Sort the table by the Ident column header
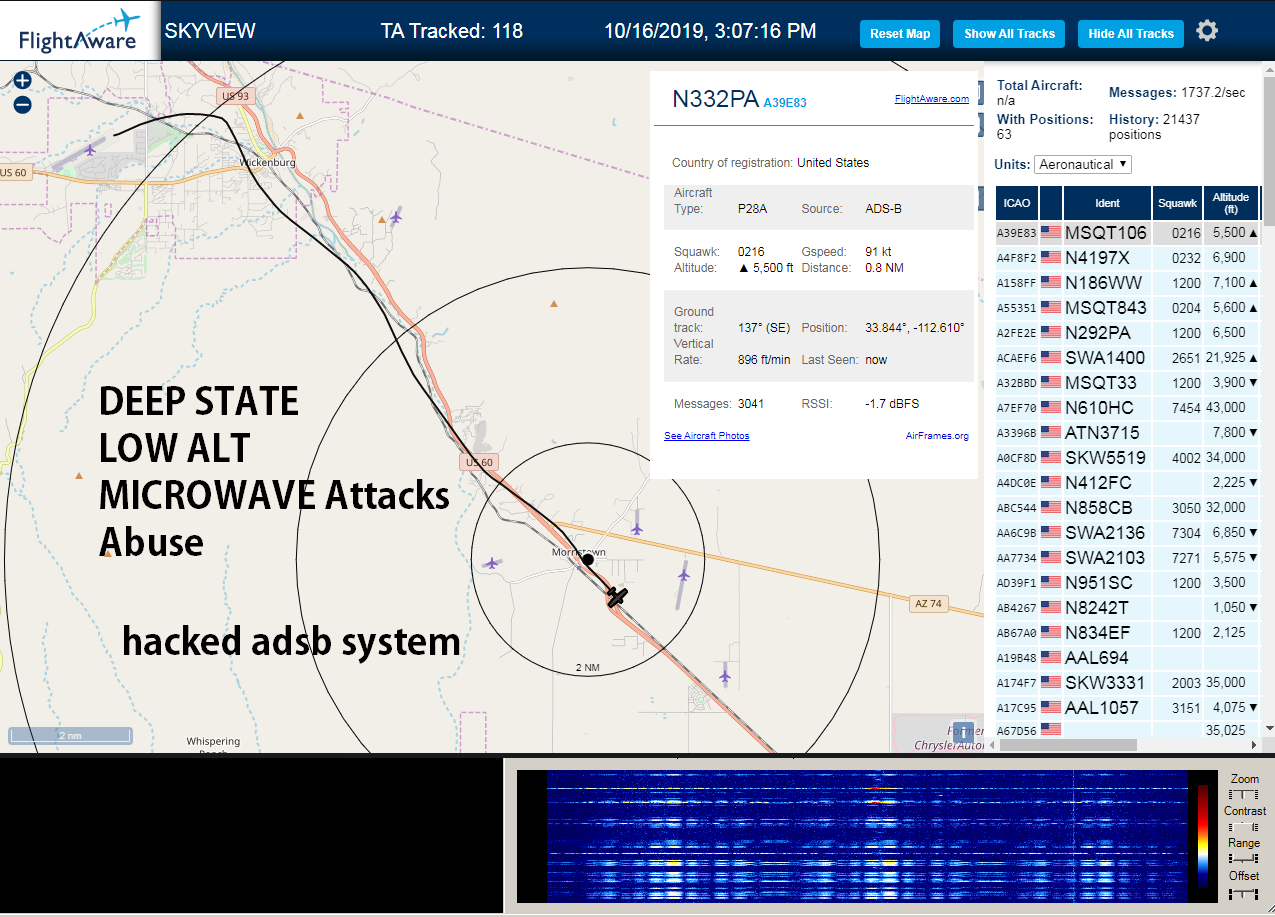The image size is (1275, 917). click(x=1107, y=203)
